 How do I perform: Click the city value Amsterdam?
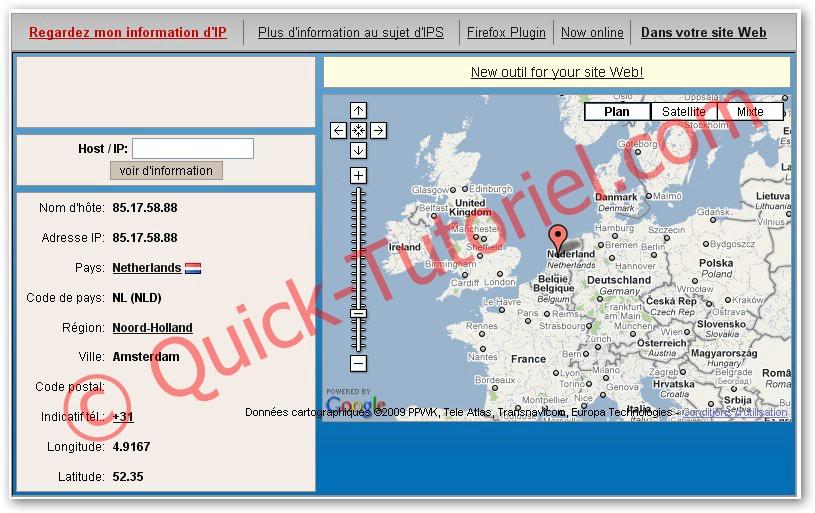(x=146, y=357)
